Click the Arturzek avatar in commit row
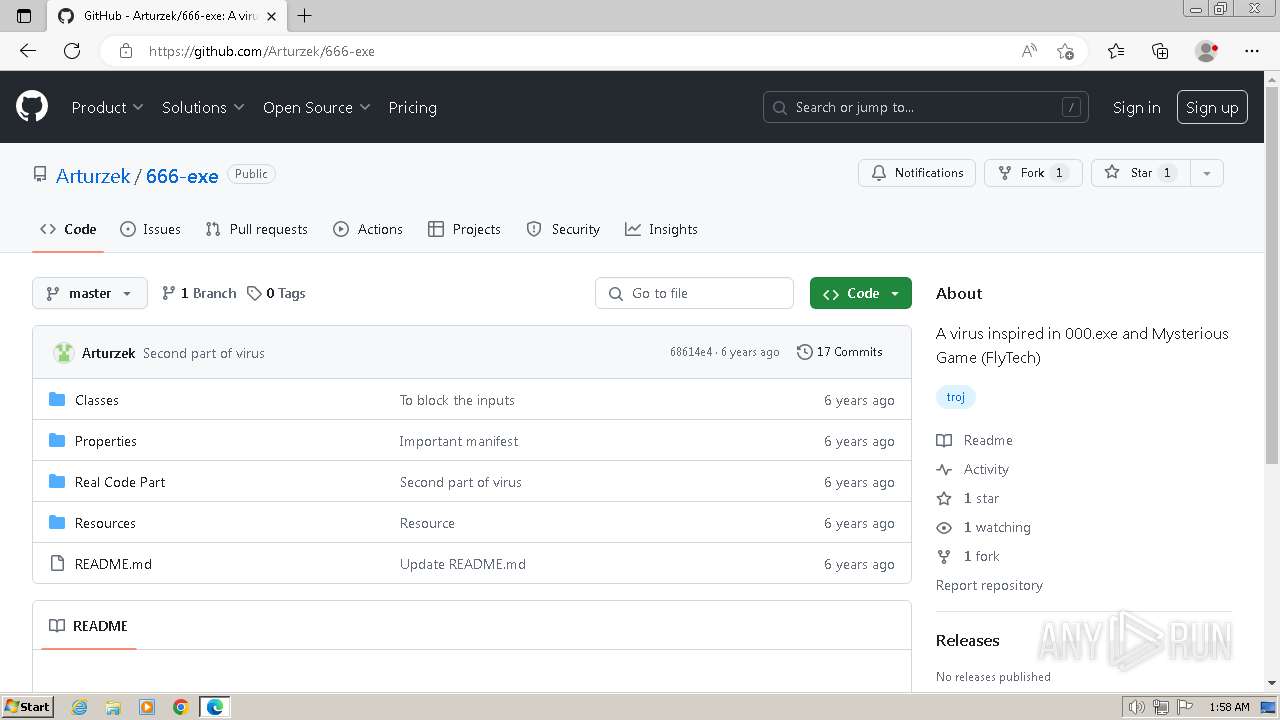 point(64,352)
